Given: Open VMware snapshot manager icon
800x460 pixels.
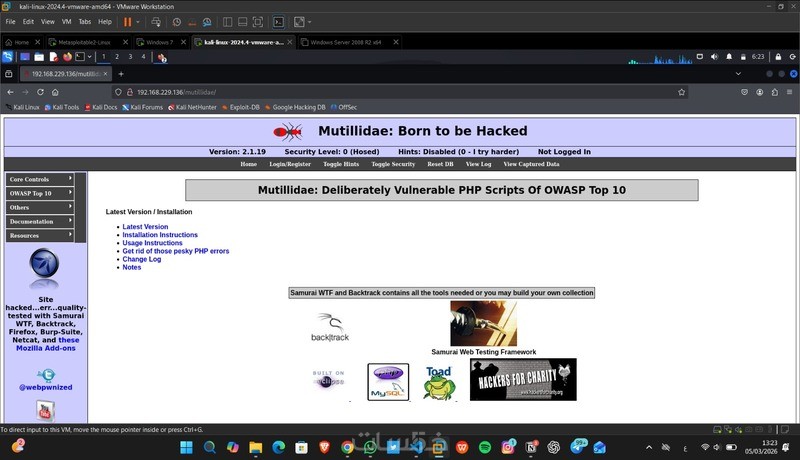Looking at the screenshot, I should (x=207, y=22).
